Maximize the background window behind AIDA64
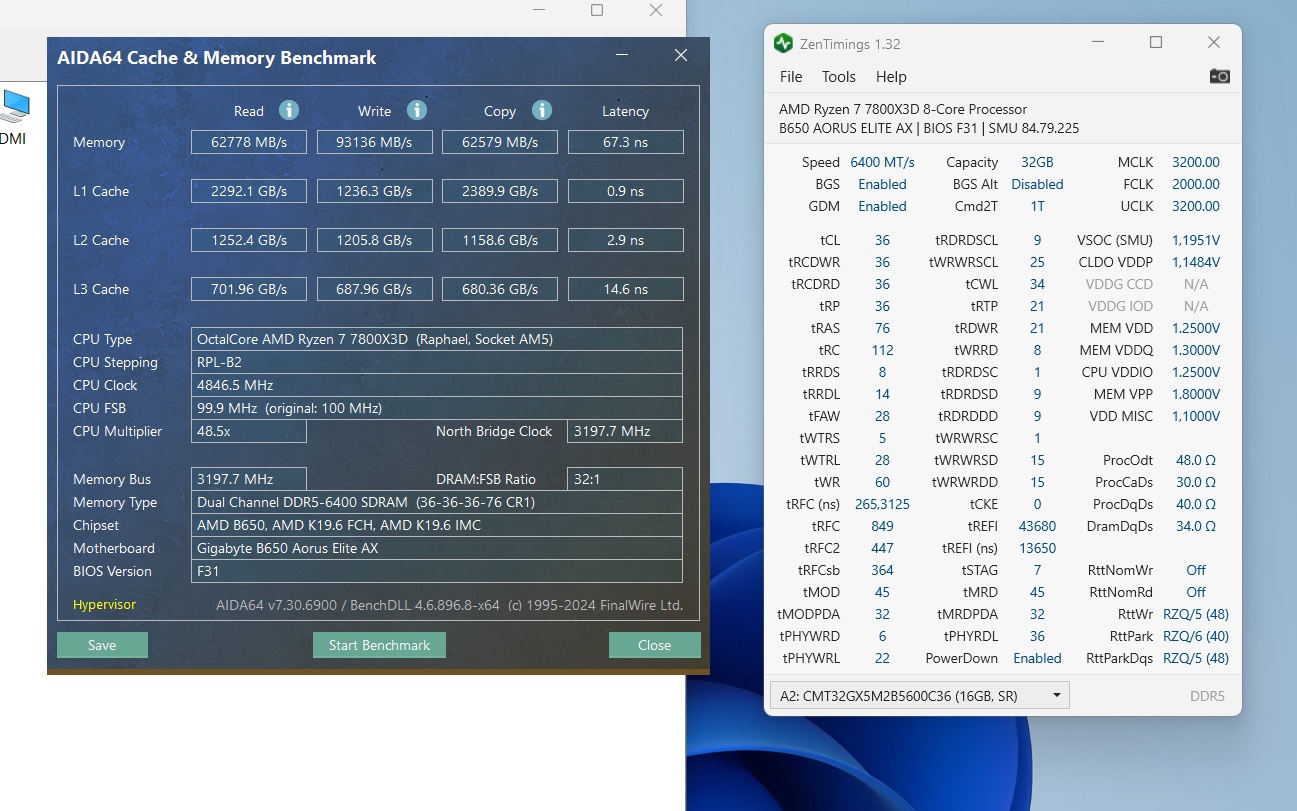 [x=597, y=10]
